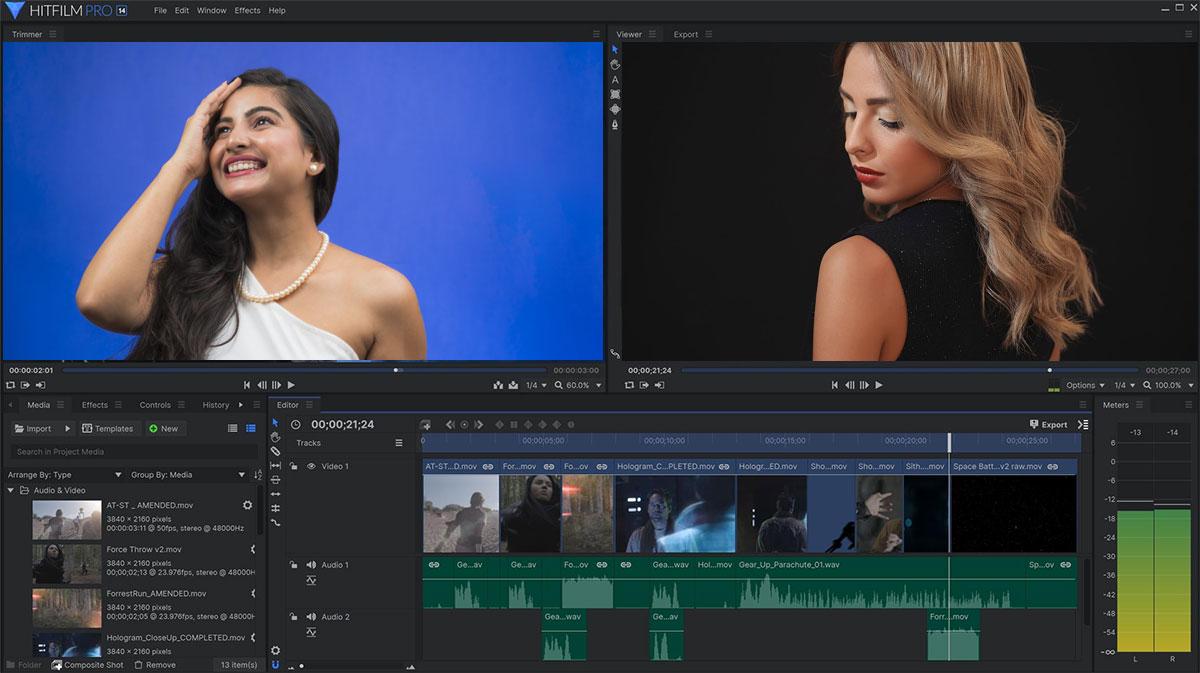Viewport: 1200px width, 673px height.
Task: Open the Arrange By: Type dropdown
Action: tap(65, 475)
